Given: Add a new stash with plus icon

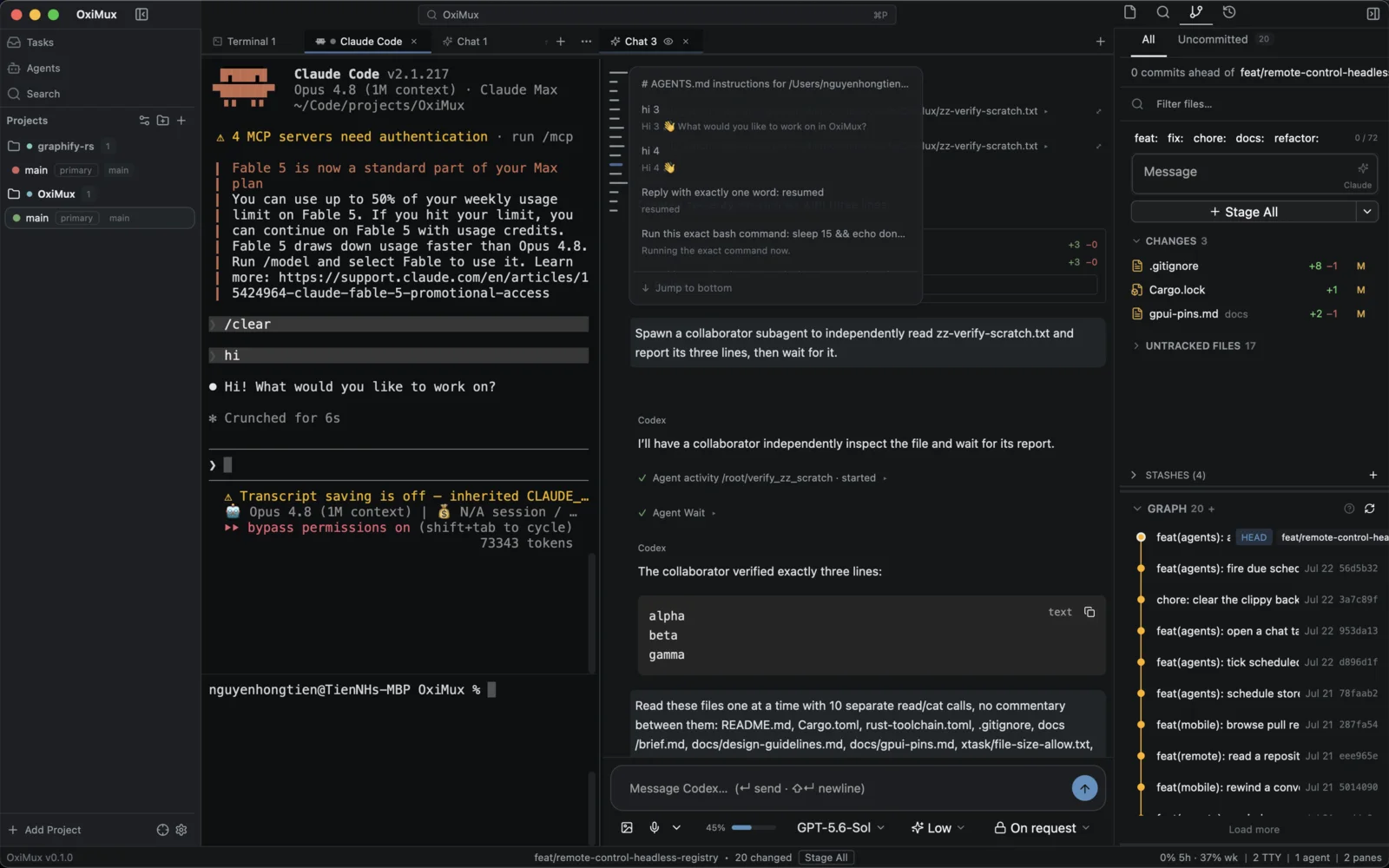Looking at the screenshot, I should (x=1373, y=475).
